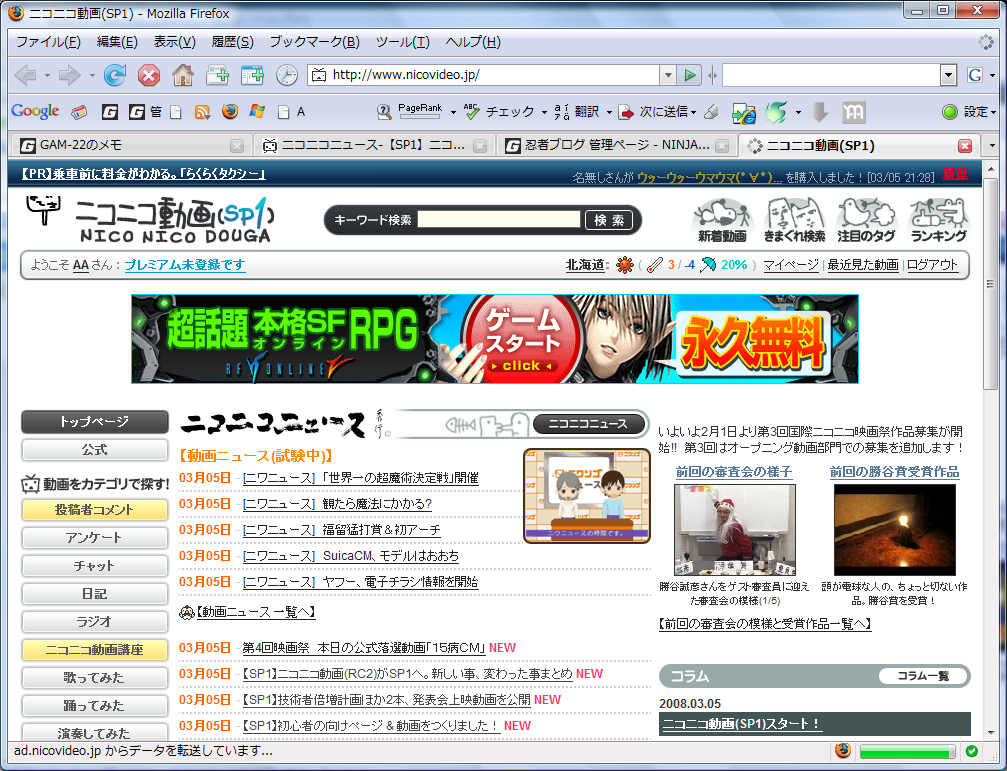Close the ニコニコ動画(SP1) tab

(x=965, y=146)
